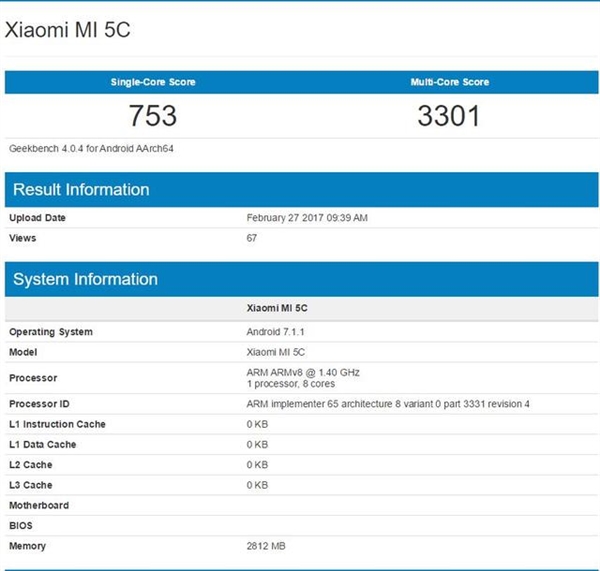Click the Xiaomi MI 5C page title
Viewport: 600px width, 571px height.
(x=68, y=30)
